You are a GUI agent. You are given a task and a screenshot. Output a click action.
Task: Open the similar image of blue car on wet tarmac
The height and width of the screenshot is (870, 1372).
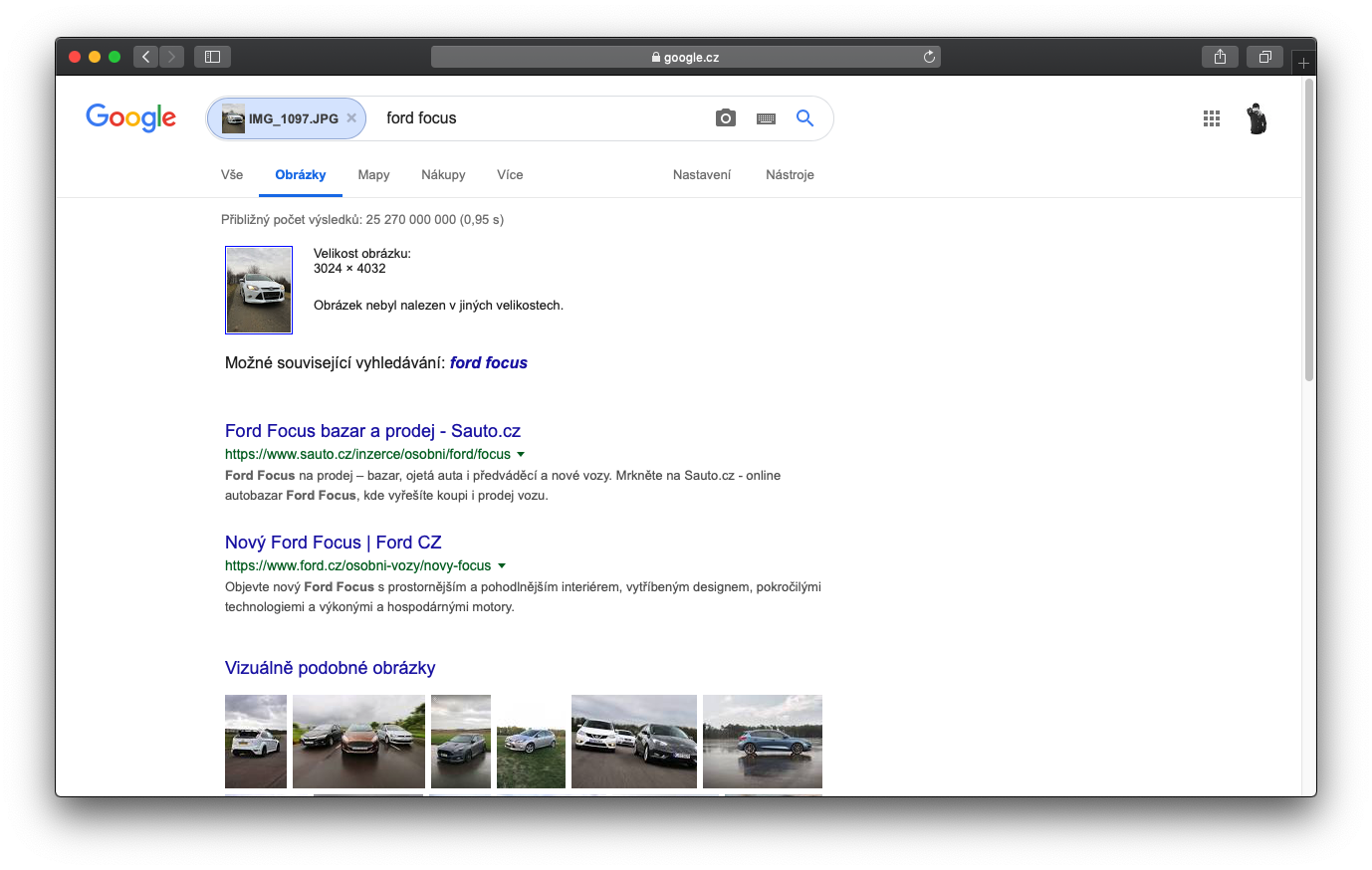pyautogui.click(x=763, y=742)
